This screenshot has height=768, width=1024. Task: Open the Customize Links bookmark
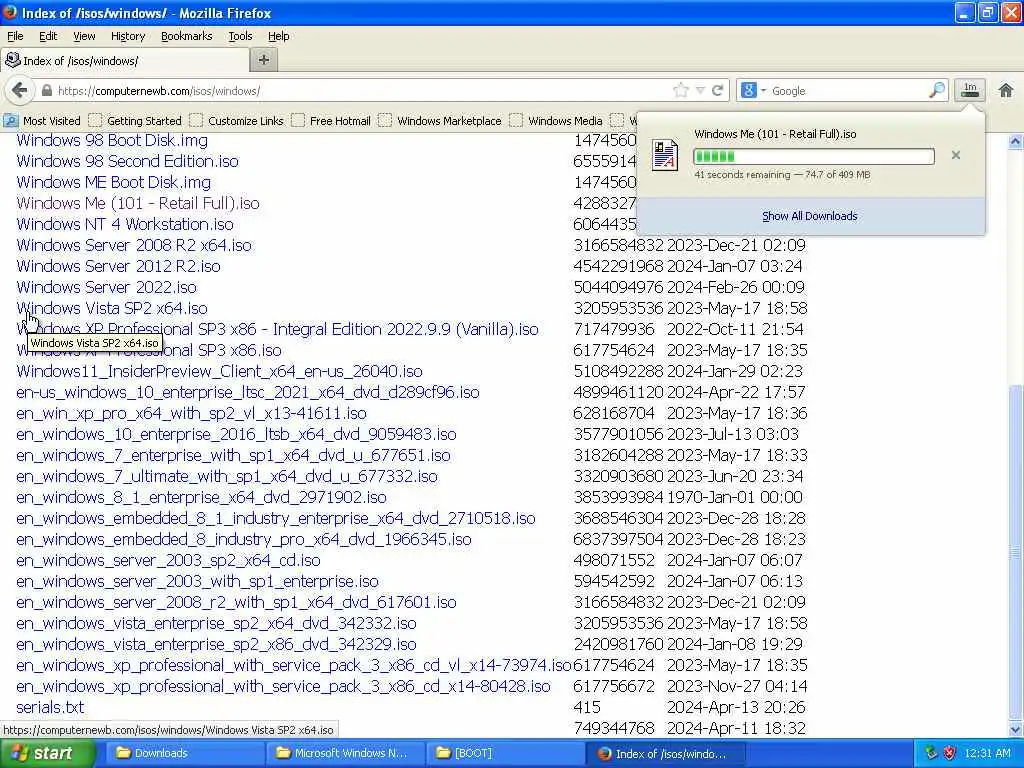coord(237,121)
